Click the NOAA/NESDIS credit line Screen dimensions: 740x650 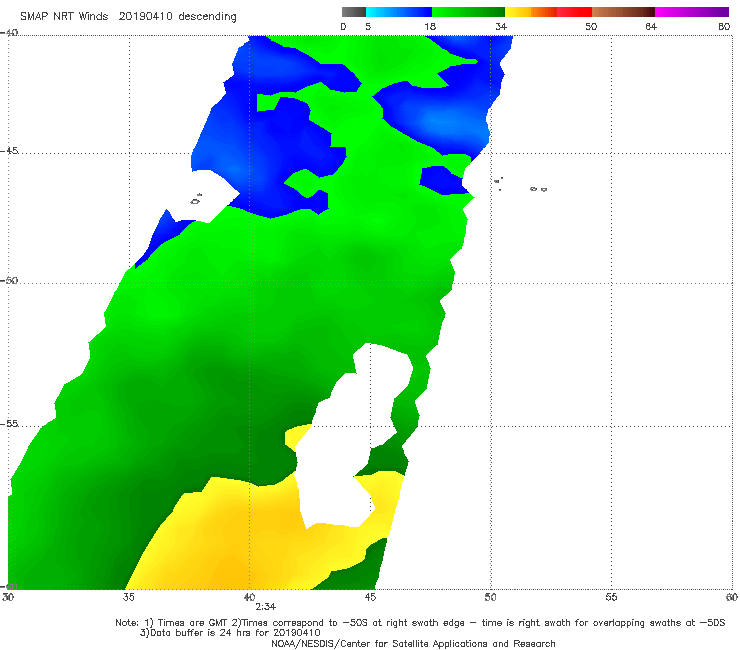413,643
